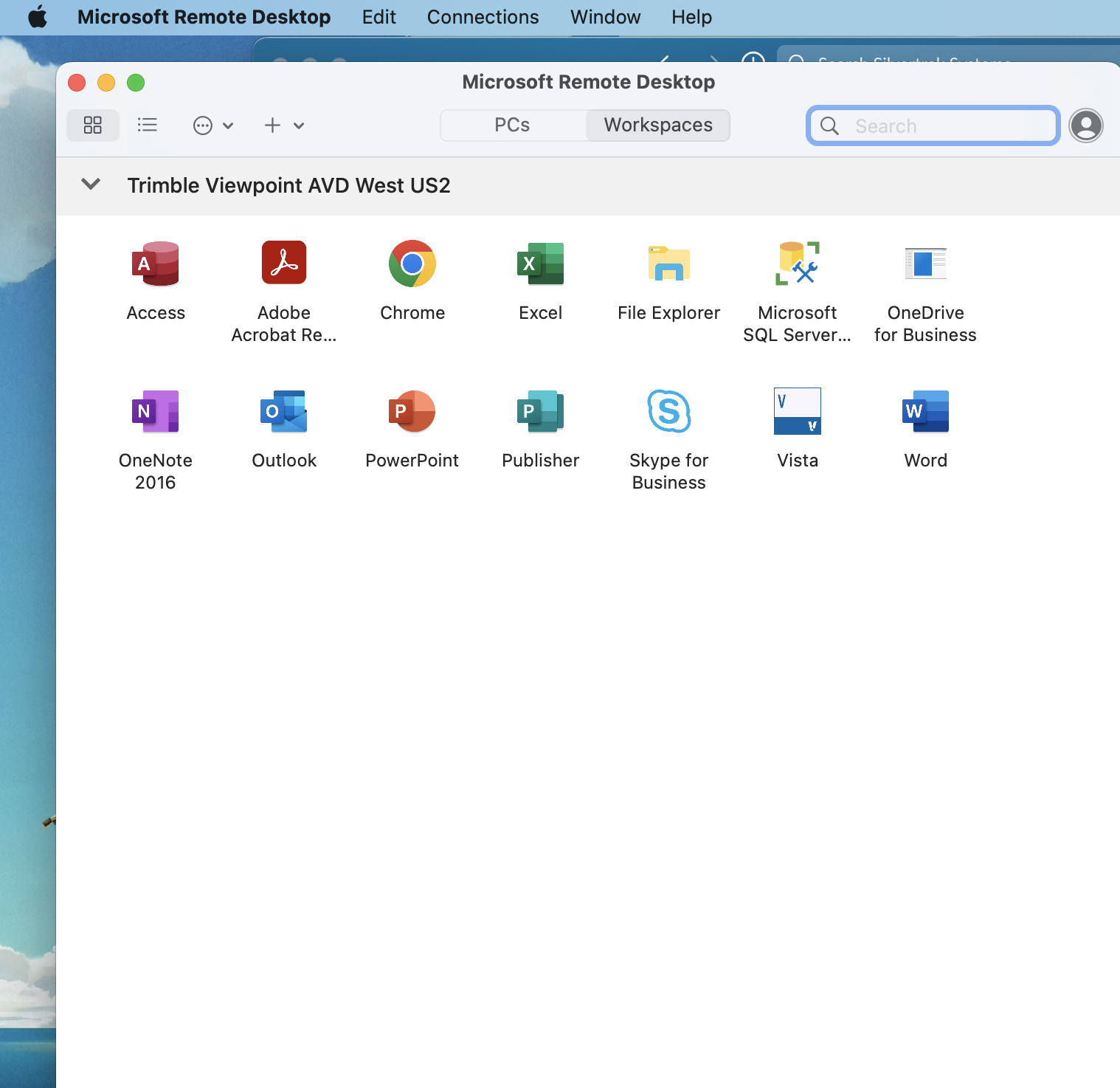The height and width of the screenshot is (1088, 1120).
Task: Launch the Word remote app
Action: (x=926, y=411)
